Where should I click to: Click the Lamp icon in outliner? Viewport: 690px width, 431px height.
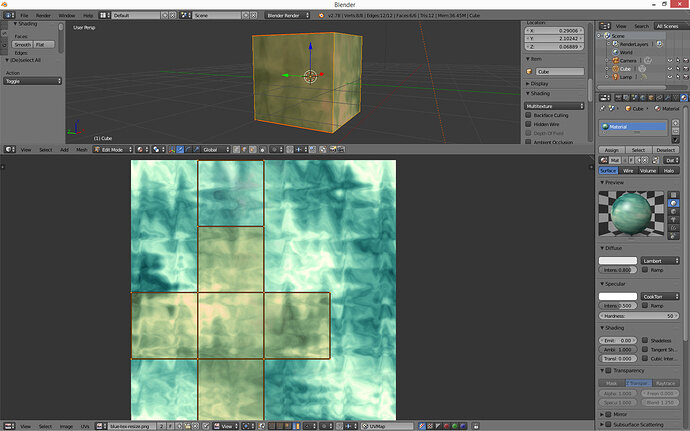[616, 77]
